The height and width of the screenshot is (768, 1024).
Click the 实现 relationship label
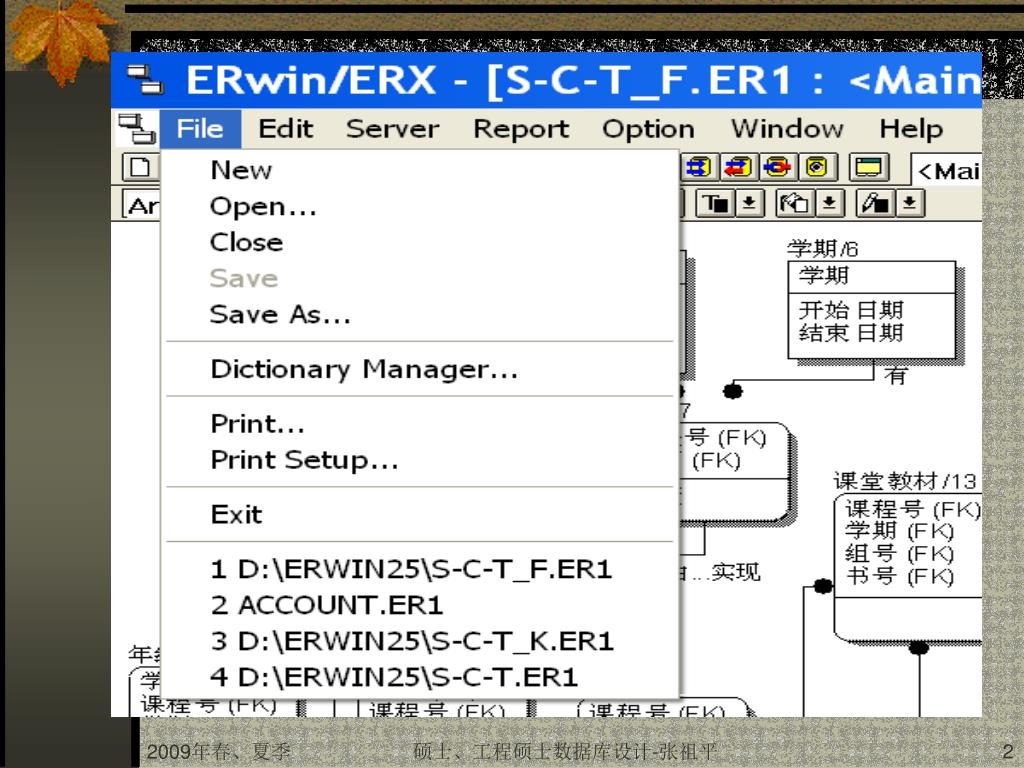[x=736, y=572]
